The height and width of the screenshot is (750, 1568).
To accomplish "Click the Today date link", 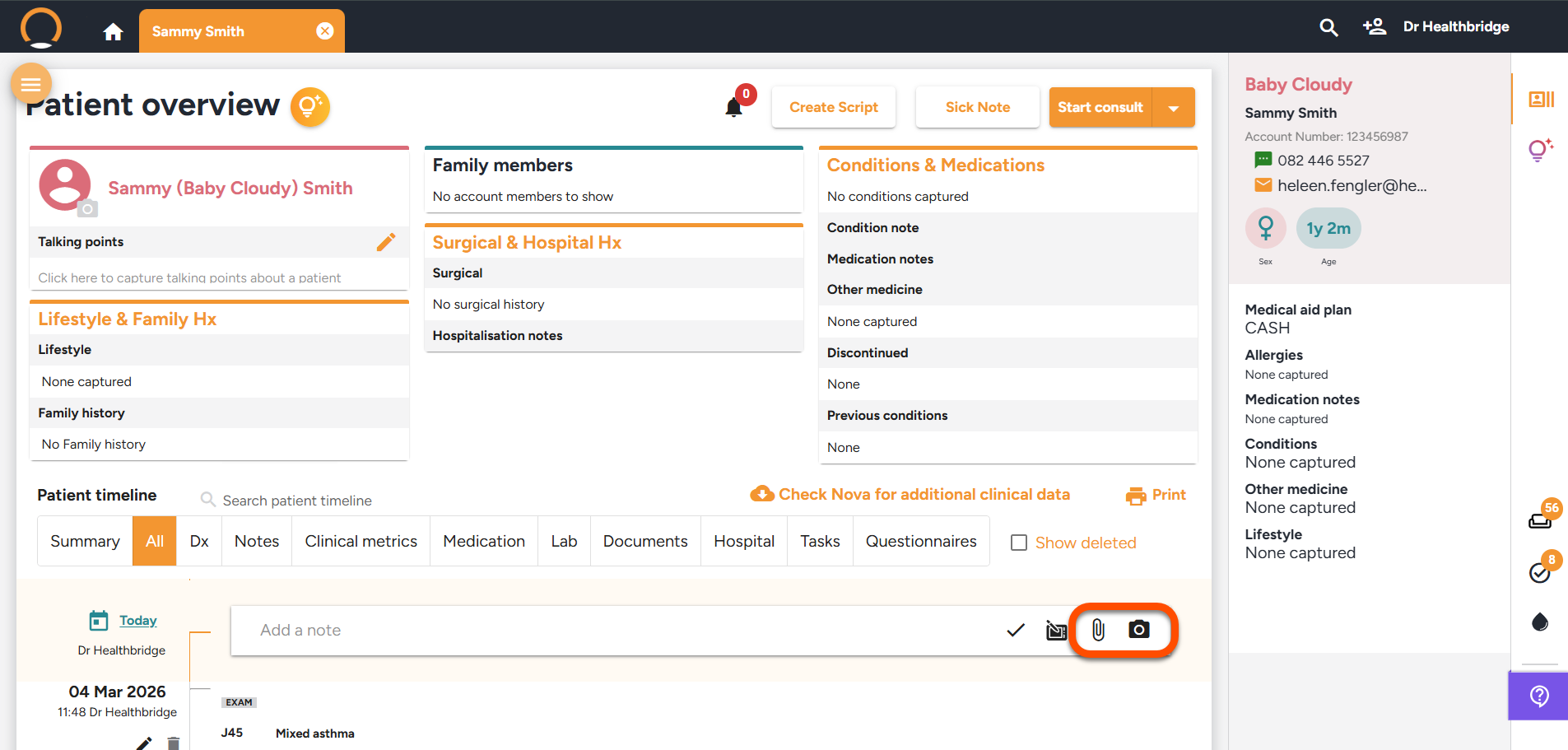I will tap(137, 621).
